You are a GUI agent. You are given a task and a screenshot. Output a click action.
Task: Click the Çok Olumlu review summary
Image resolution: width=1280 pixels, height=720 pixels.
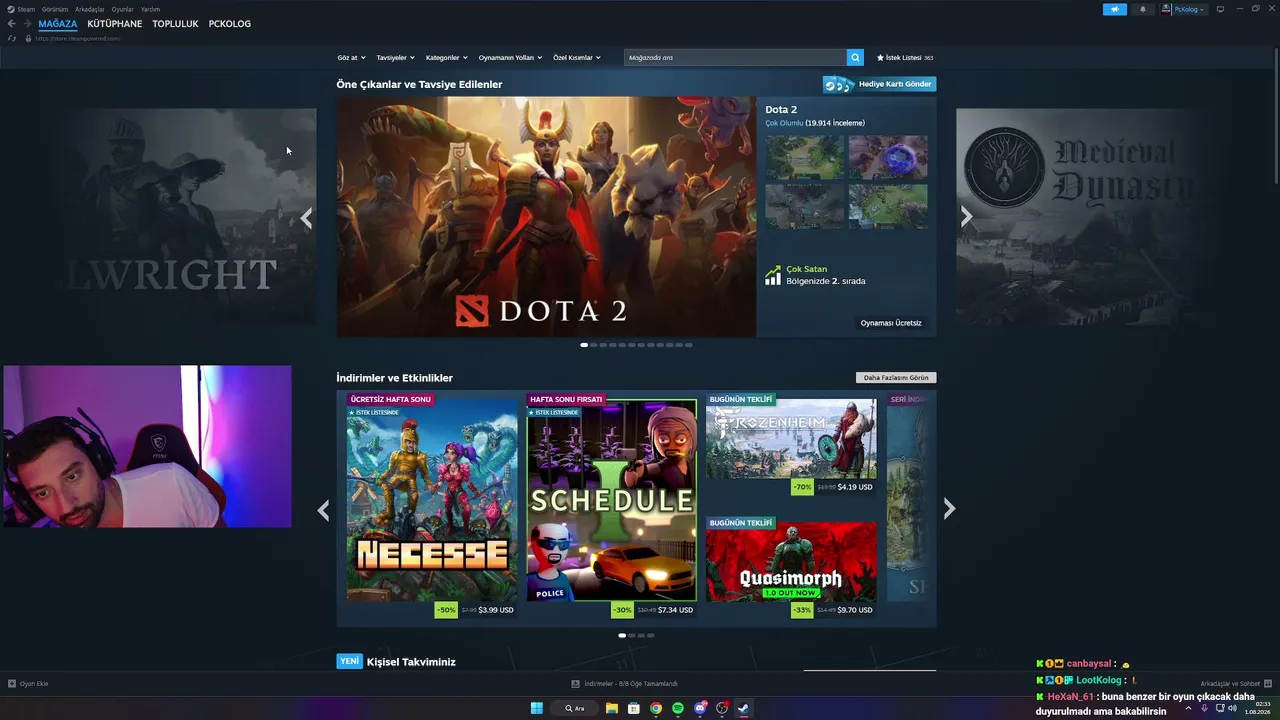(784, 123)
